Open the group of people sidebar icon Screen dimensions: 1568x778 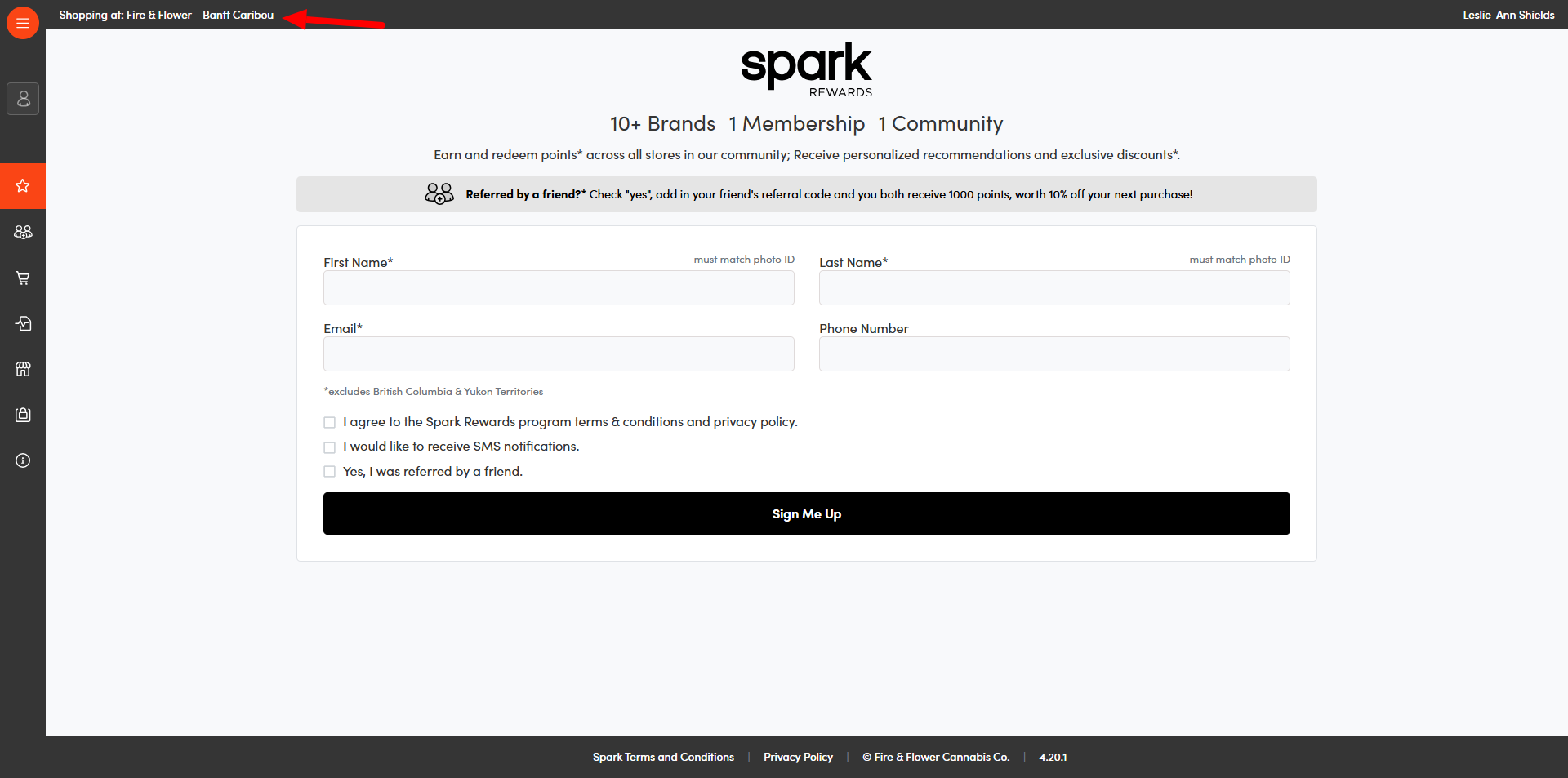point(23,232)
